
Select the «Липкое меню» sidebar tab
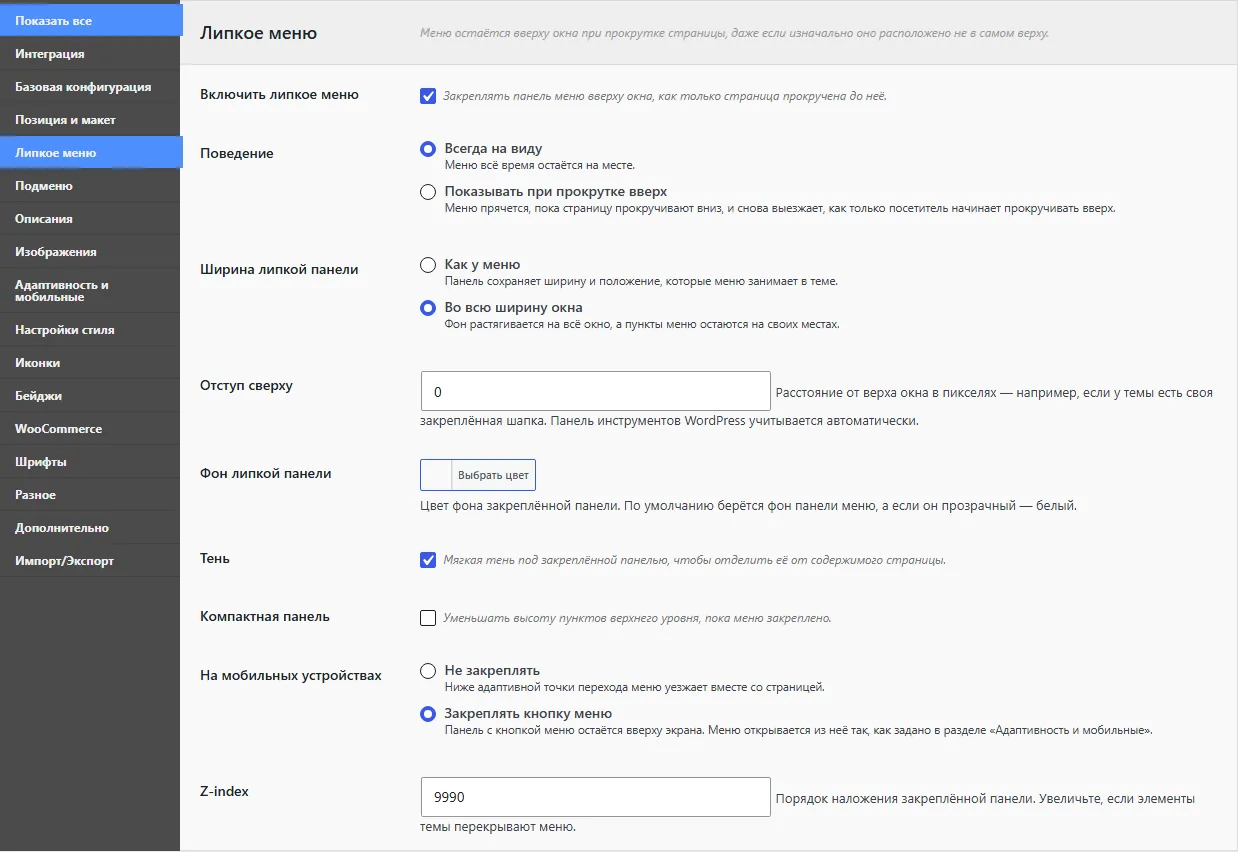pyautogui.click(x=90, y=153)
